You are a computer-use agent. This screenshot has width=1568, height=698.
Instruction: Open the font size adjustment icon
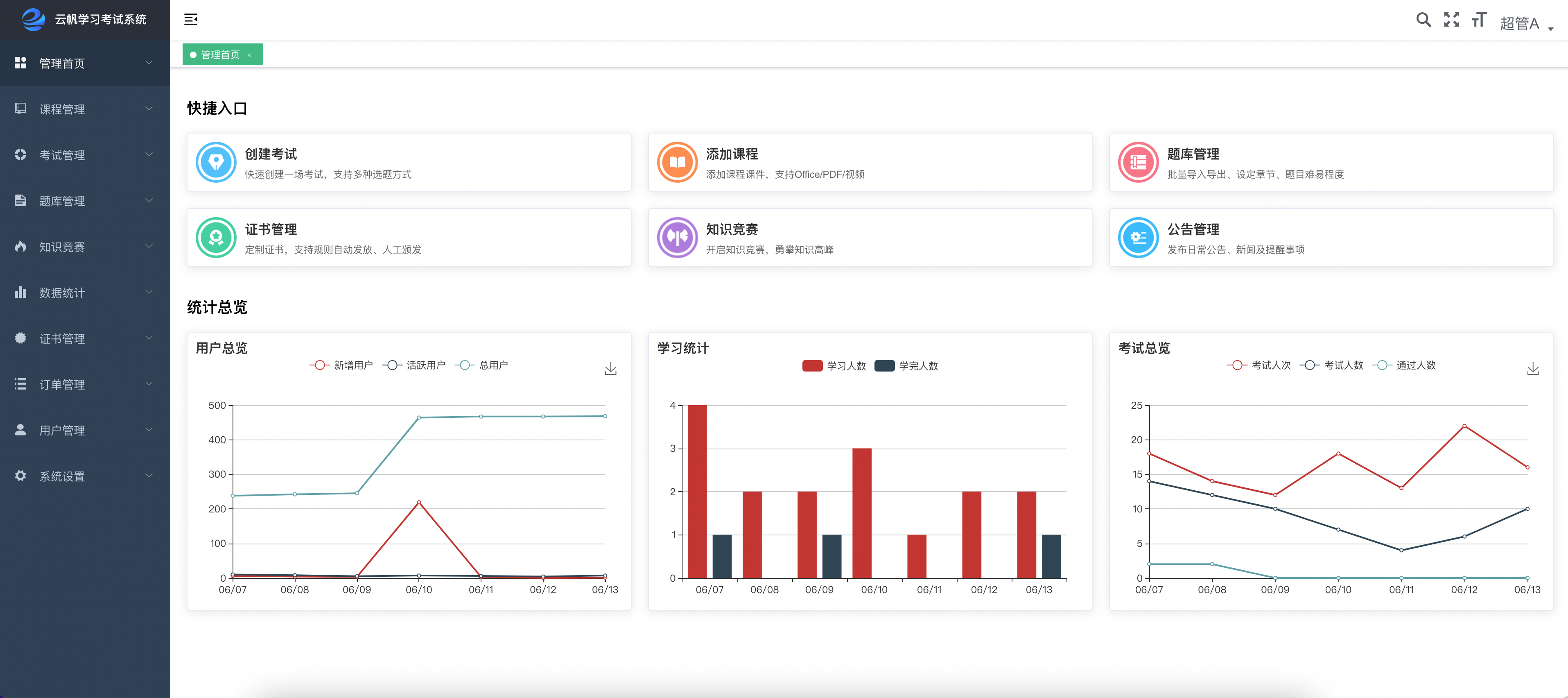[x=1478, y=20]
